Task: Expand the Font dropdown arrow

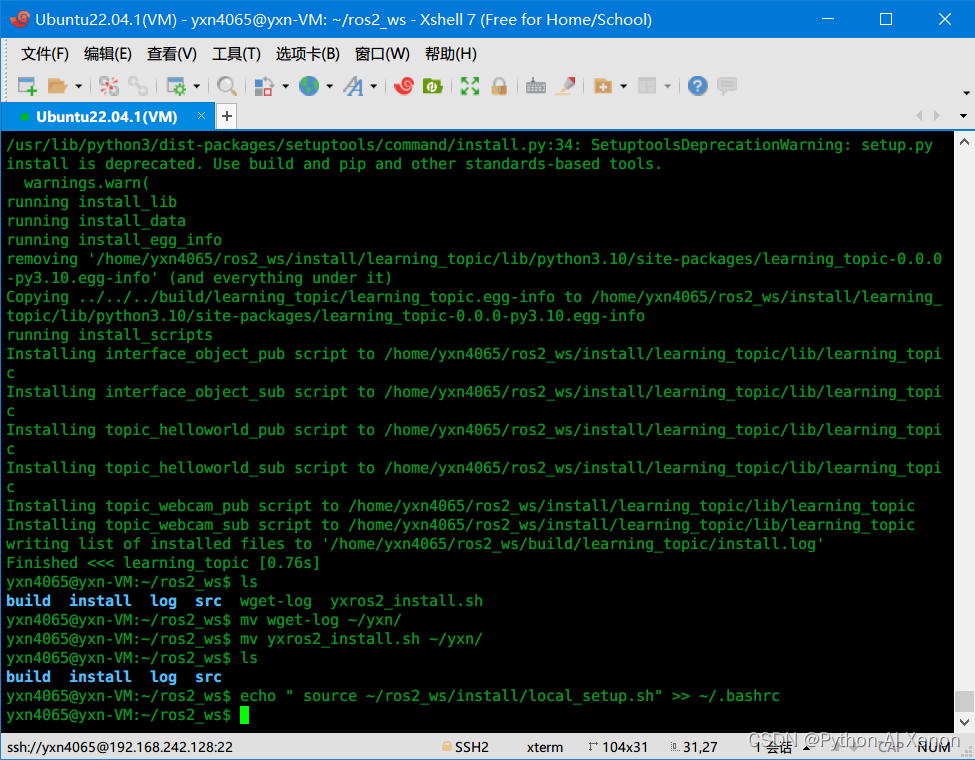Action: (x=374, y=86)
